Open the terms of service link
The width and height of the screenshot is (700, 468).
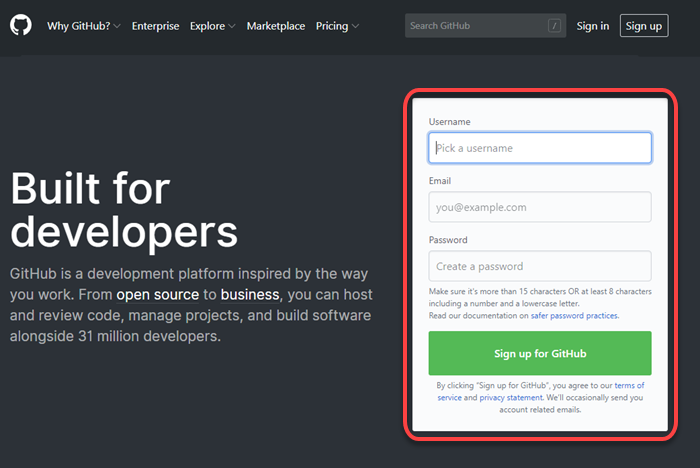tap(629, 385)
